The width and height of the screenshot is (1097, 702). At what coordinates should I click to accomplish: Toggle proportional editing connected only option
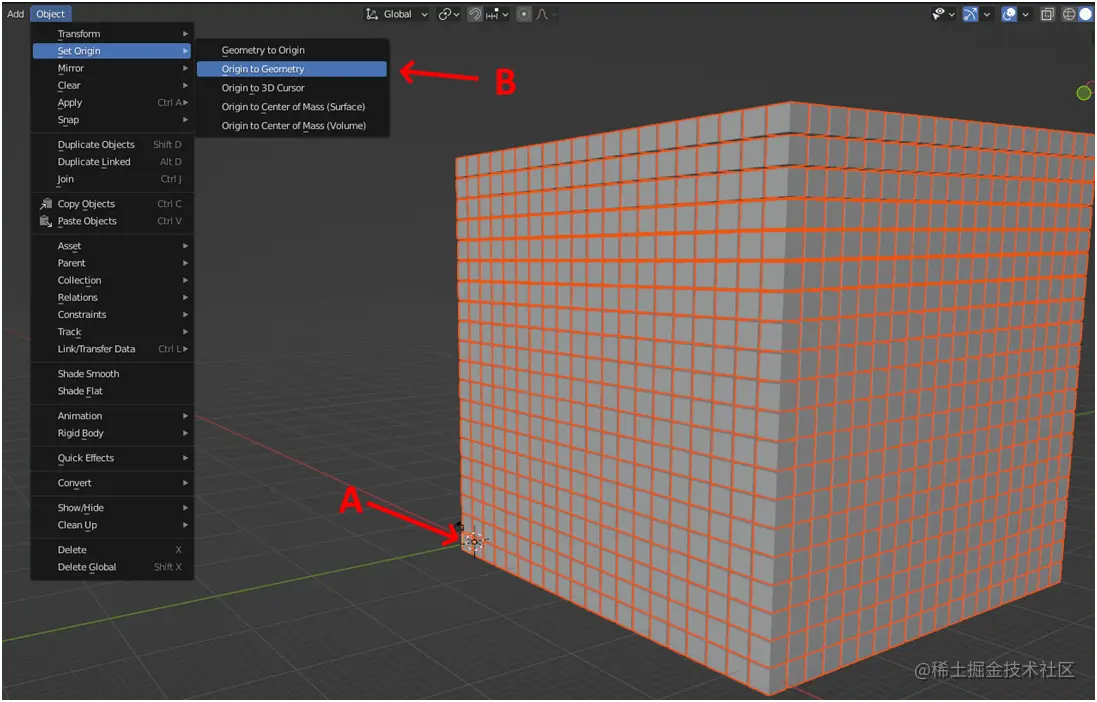click(553, 14)
